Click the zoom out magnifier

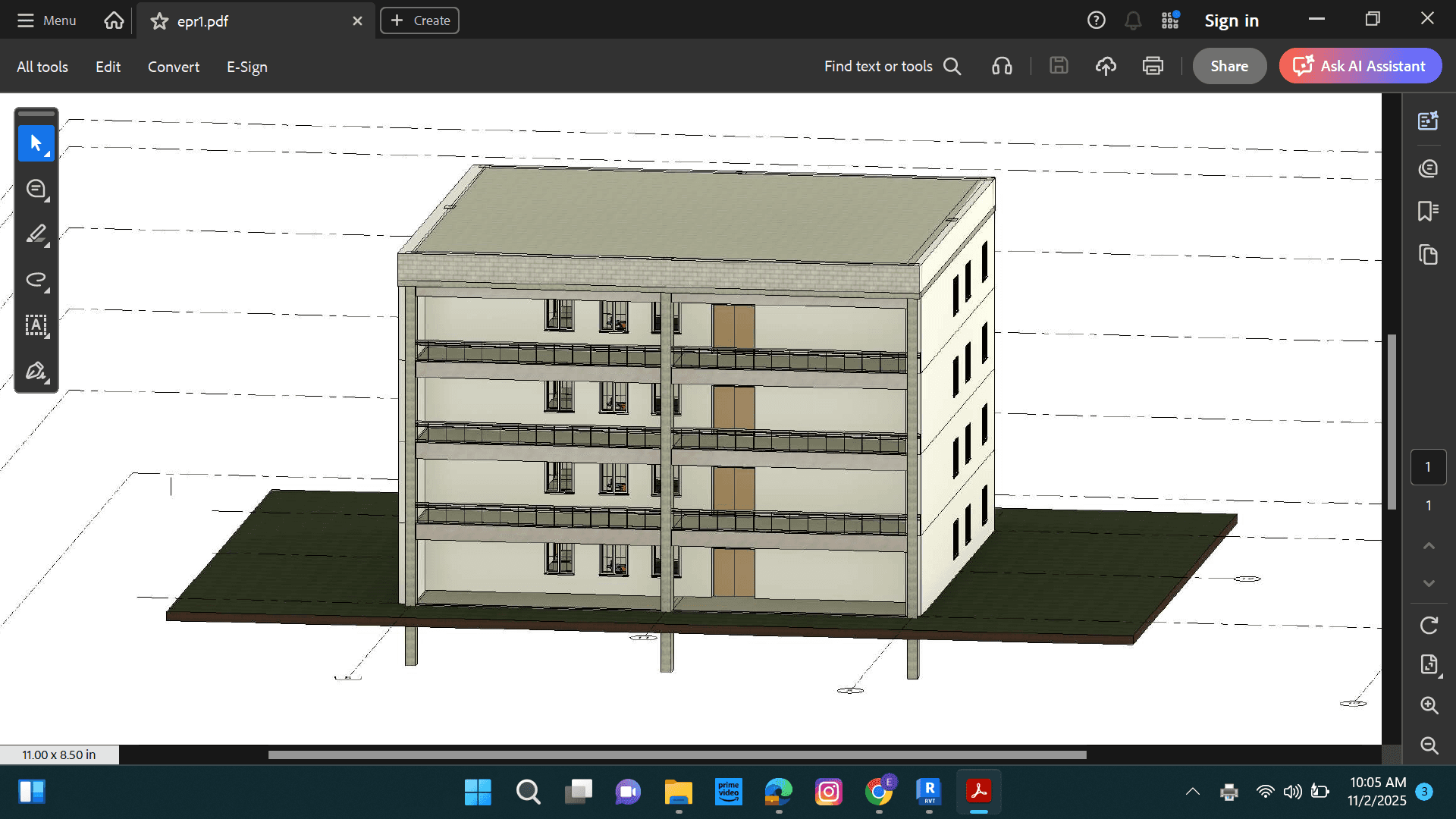point(1429,745)
